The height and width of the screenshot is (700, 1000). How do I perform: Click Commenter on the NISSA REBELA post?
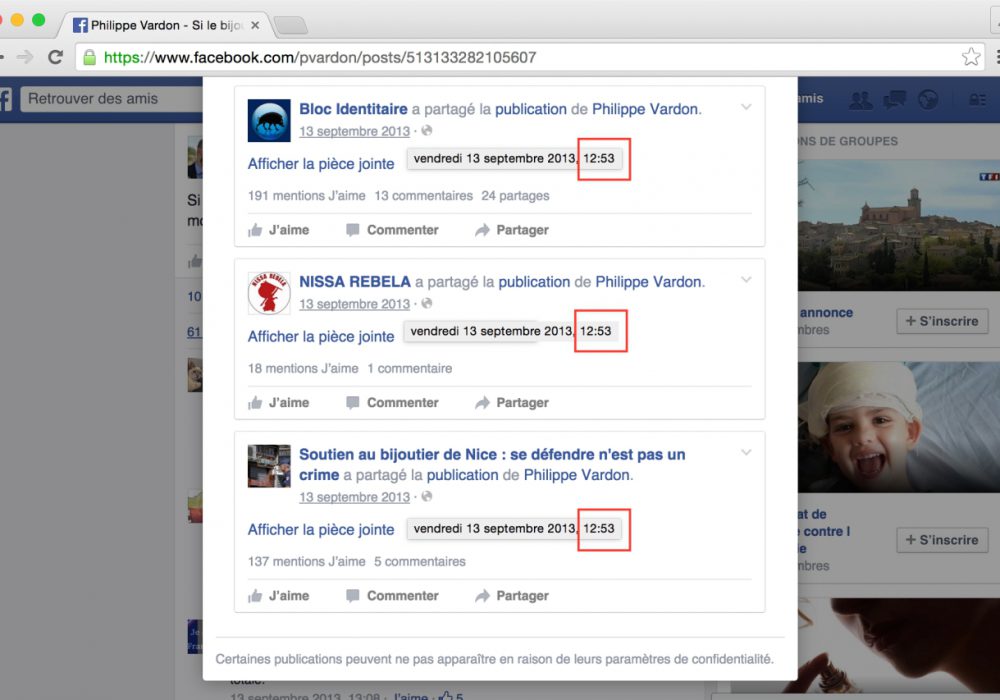(392, 403)
